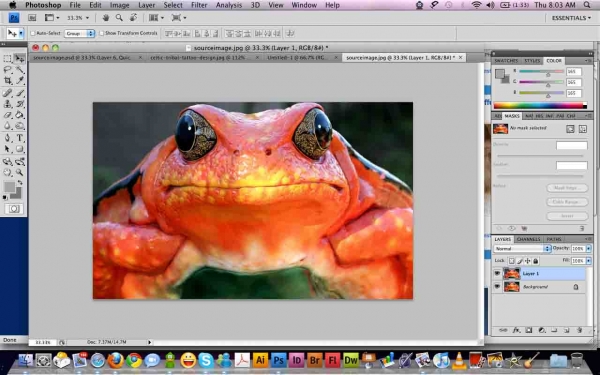The width and height of the screenshot is (600, 375).
Task: Enable the Auto-Select checkbox
Action: (x=33, y=33)
